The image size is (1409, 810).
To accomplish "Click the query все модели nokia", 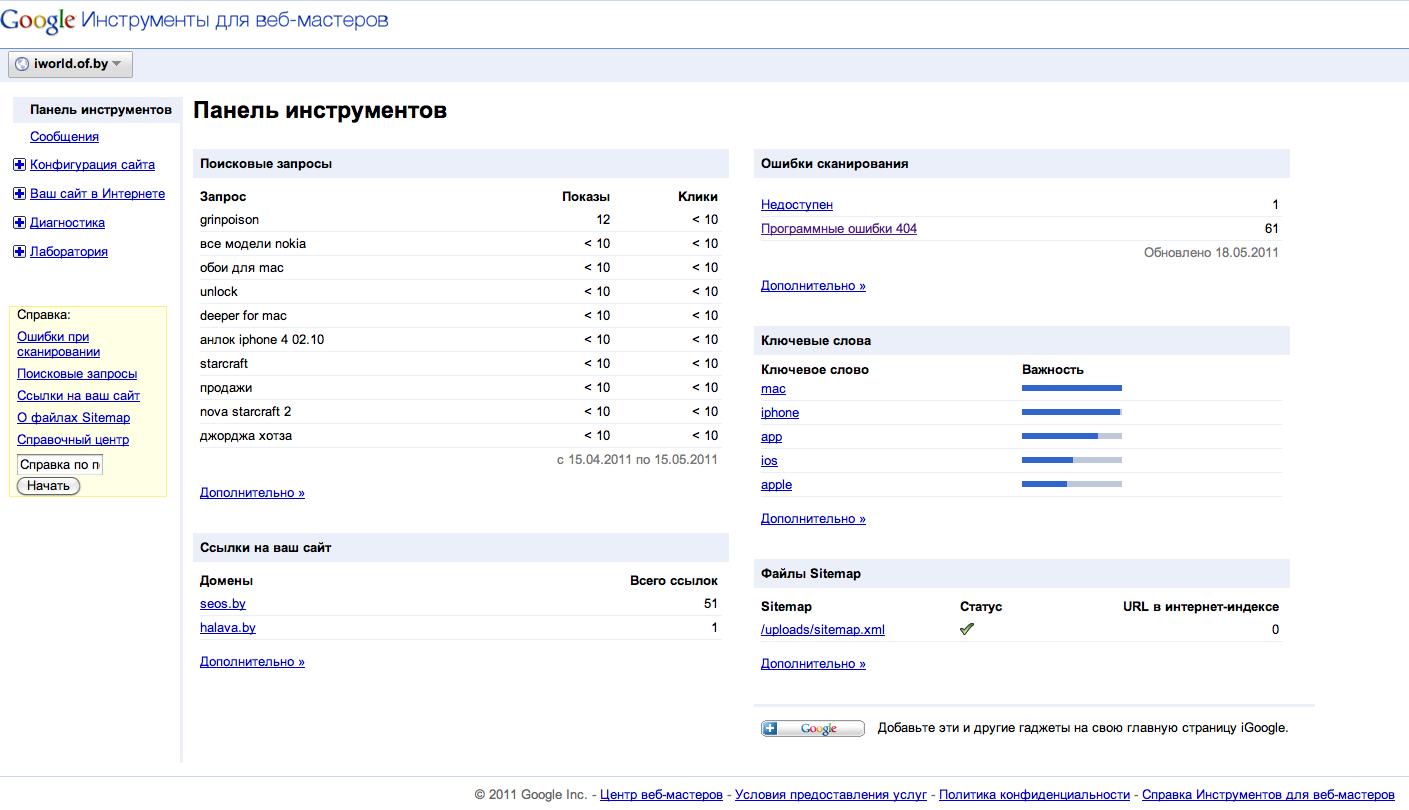I will 253,244.
